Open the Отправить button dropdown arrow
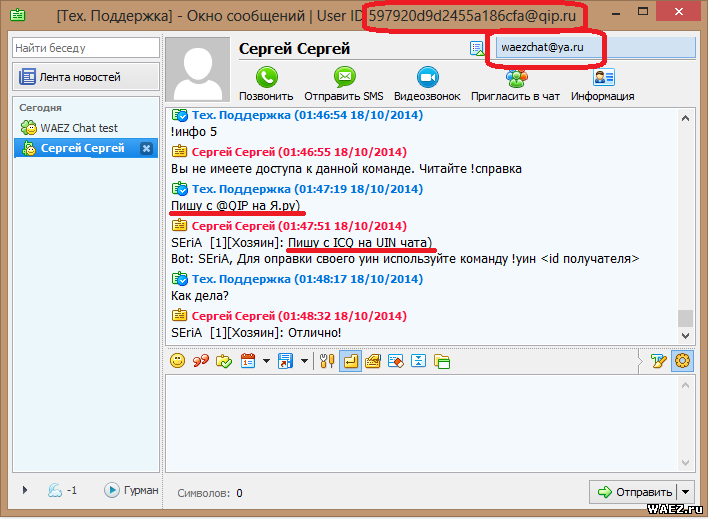Viewport: 708px width, 519px height. pos(686,492)
